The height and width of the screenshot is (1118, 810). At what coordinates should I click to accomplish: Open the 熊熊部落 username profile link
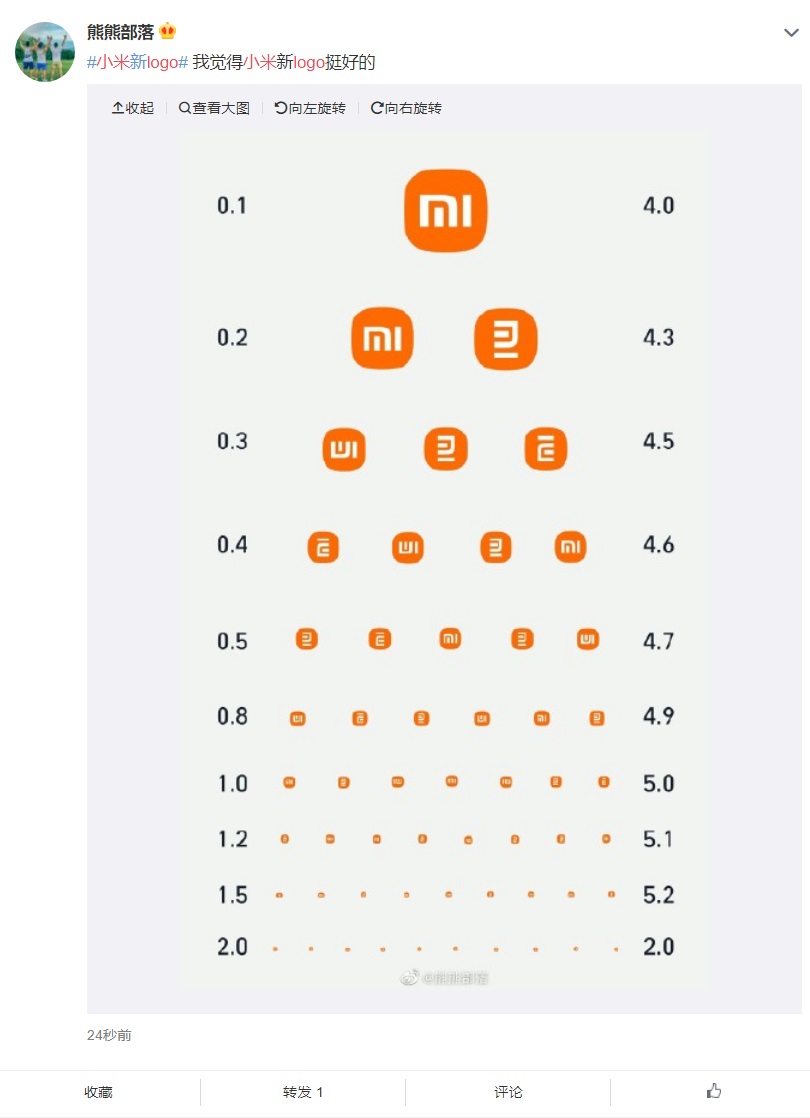pos(121,32)
